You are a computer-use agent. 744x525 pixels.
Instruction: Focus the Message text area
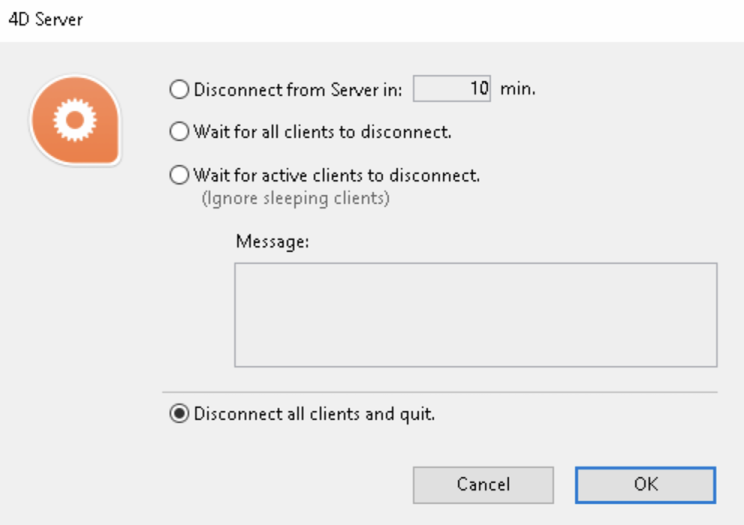click(475, 315)
